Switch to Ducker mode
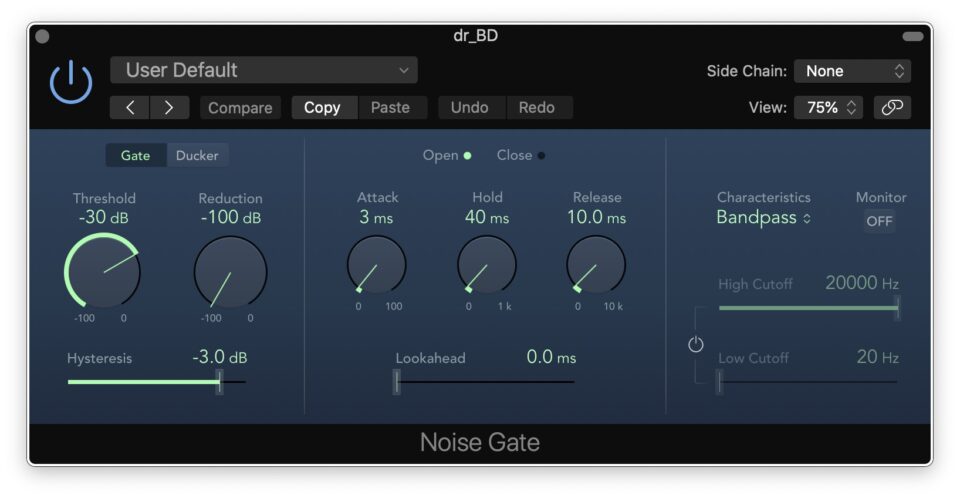This screenshot has height=498, width=960. (197, 156)
